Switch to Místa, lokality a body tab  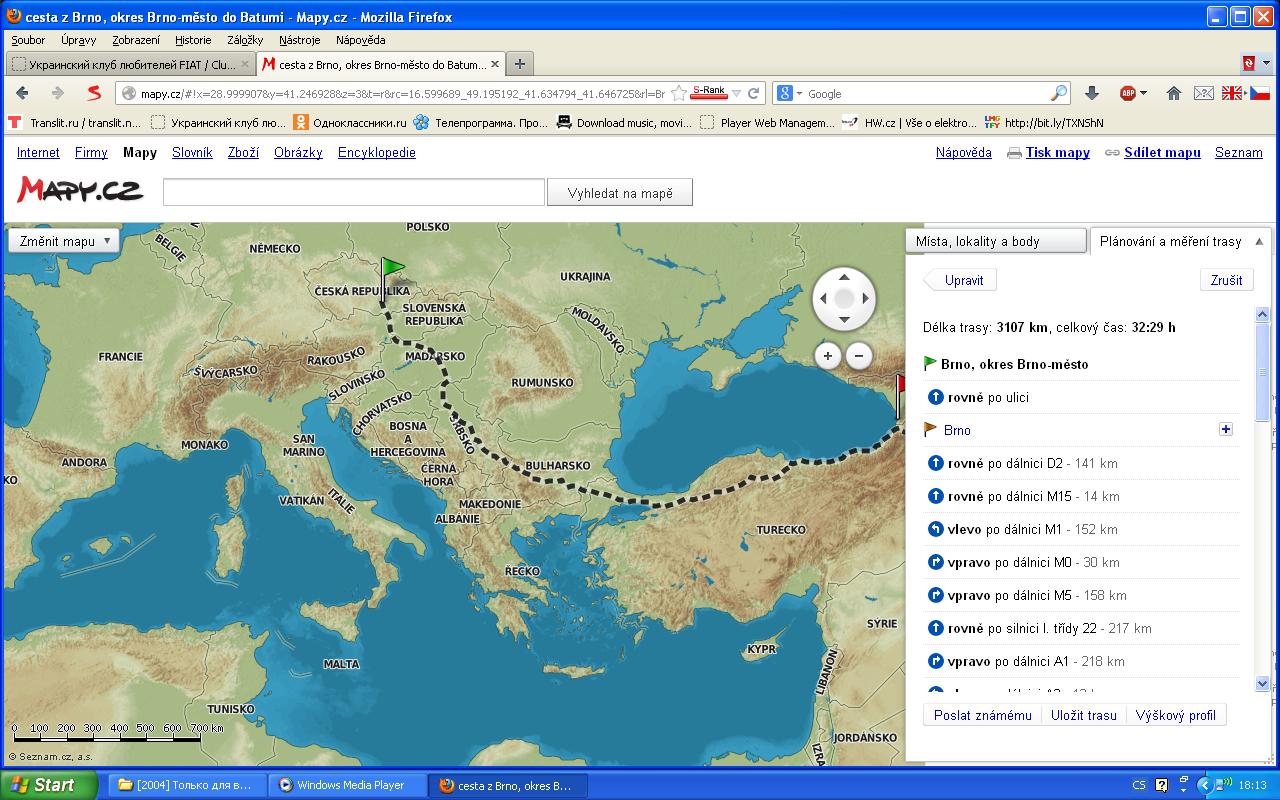995,241
